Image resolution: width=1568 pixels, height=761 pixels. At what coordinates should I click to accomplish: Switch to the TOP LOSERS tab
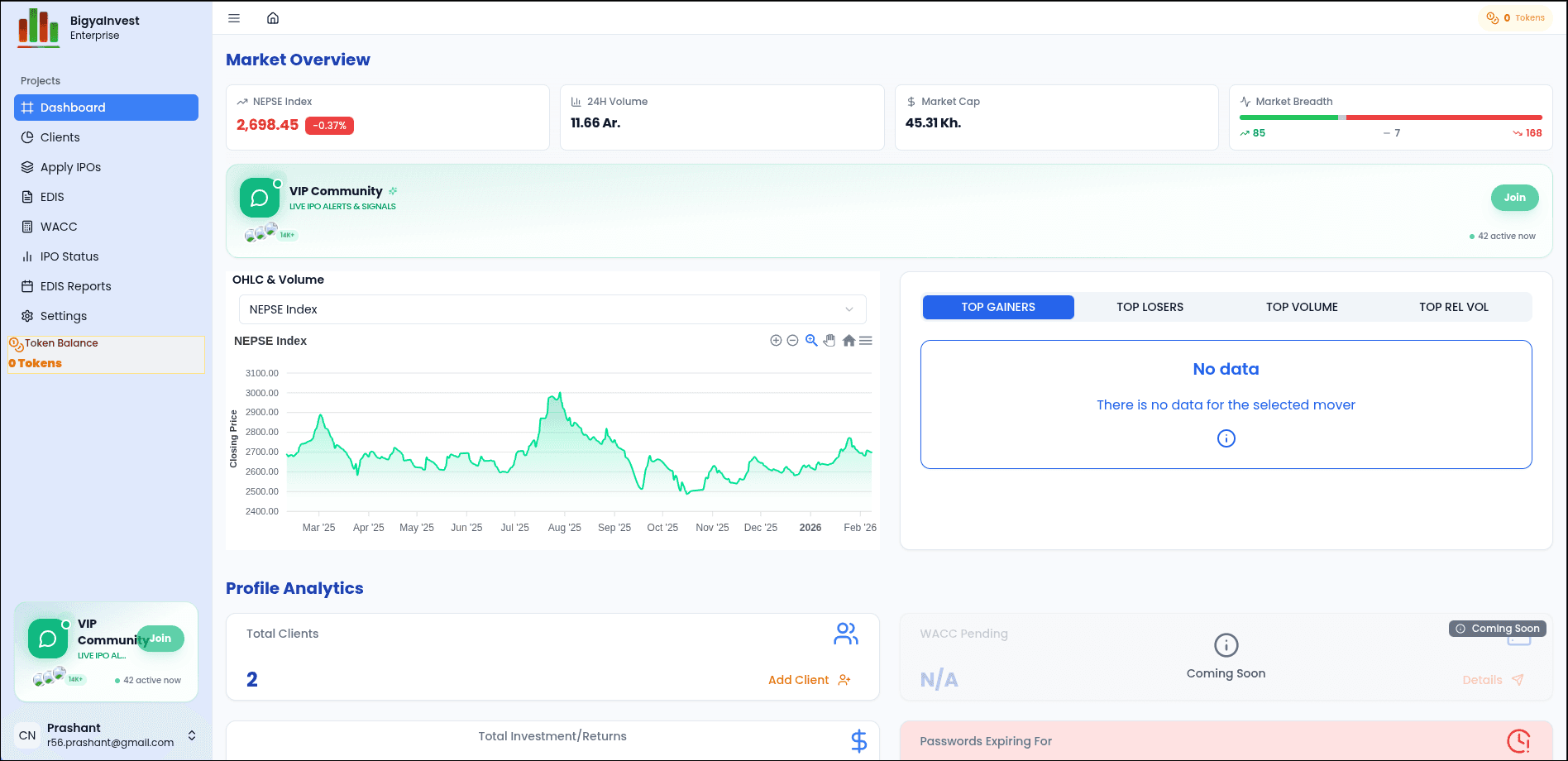click(x=1150, y=307)
